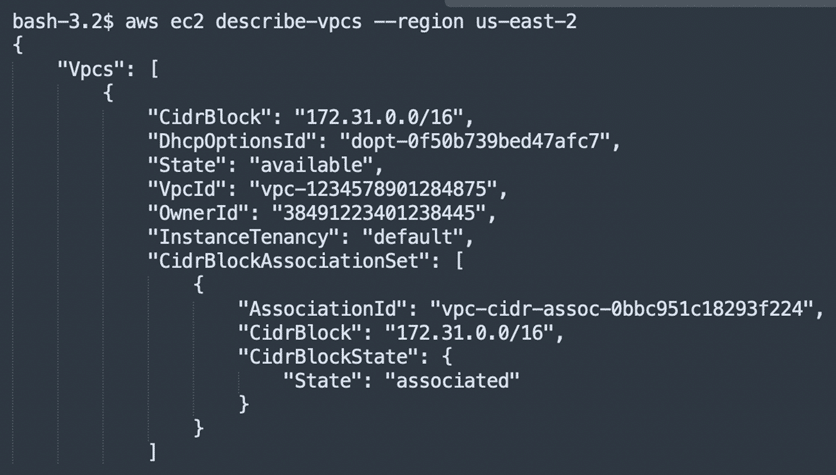Select the first "CidrBlock" key
This screenshot has width=836, height=475.
(210, 117)
